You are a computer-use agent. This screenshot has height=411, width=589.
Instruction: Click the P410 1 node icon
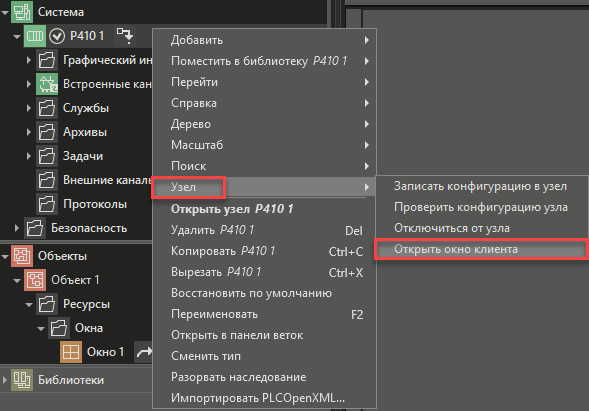click(x=35, y=36)
